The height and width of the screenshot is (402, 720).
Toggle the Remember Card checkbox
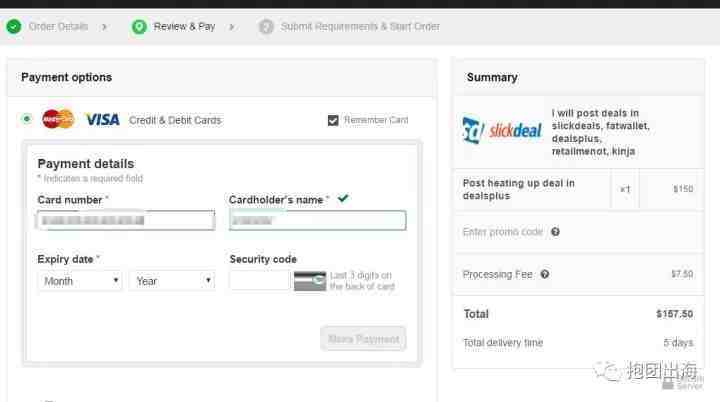tap(333, 120)
